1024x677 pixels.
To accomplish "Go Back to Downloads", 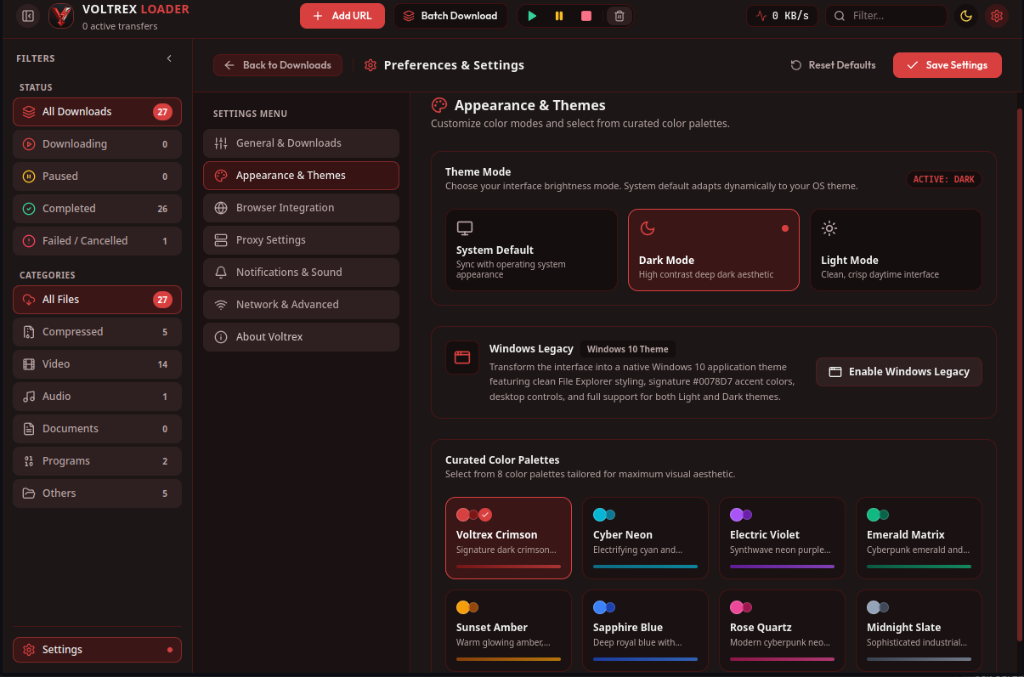I will click(278, 65).
